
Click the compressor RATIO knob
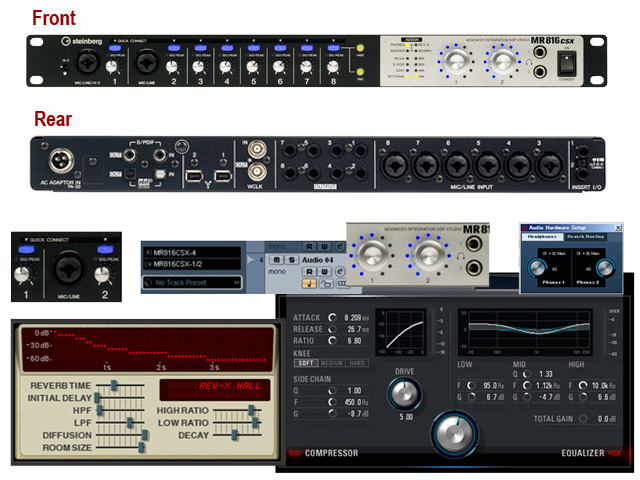tap(333, 340)
